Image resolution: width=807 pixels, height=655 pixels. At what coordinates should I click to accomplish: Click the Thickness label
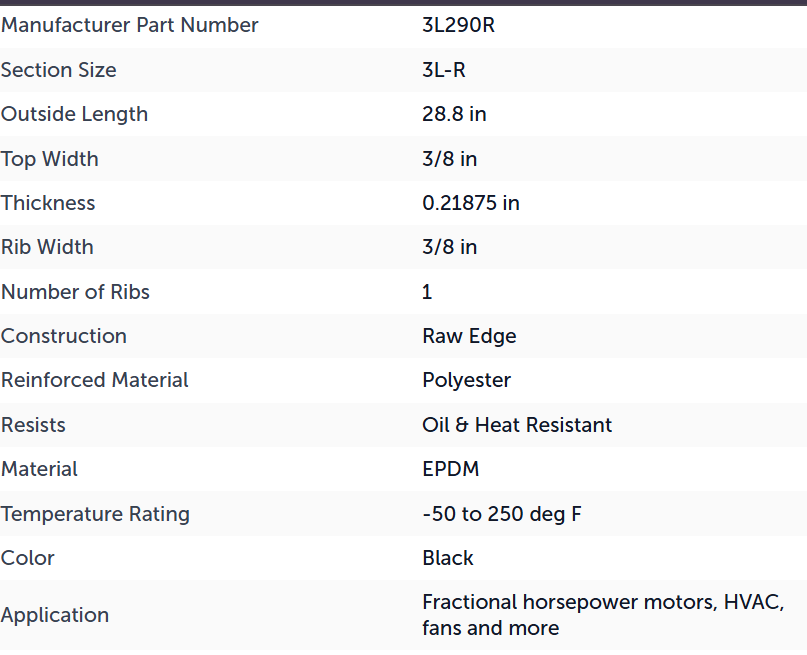pyautogui.click(x=48, y=203)
